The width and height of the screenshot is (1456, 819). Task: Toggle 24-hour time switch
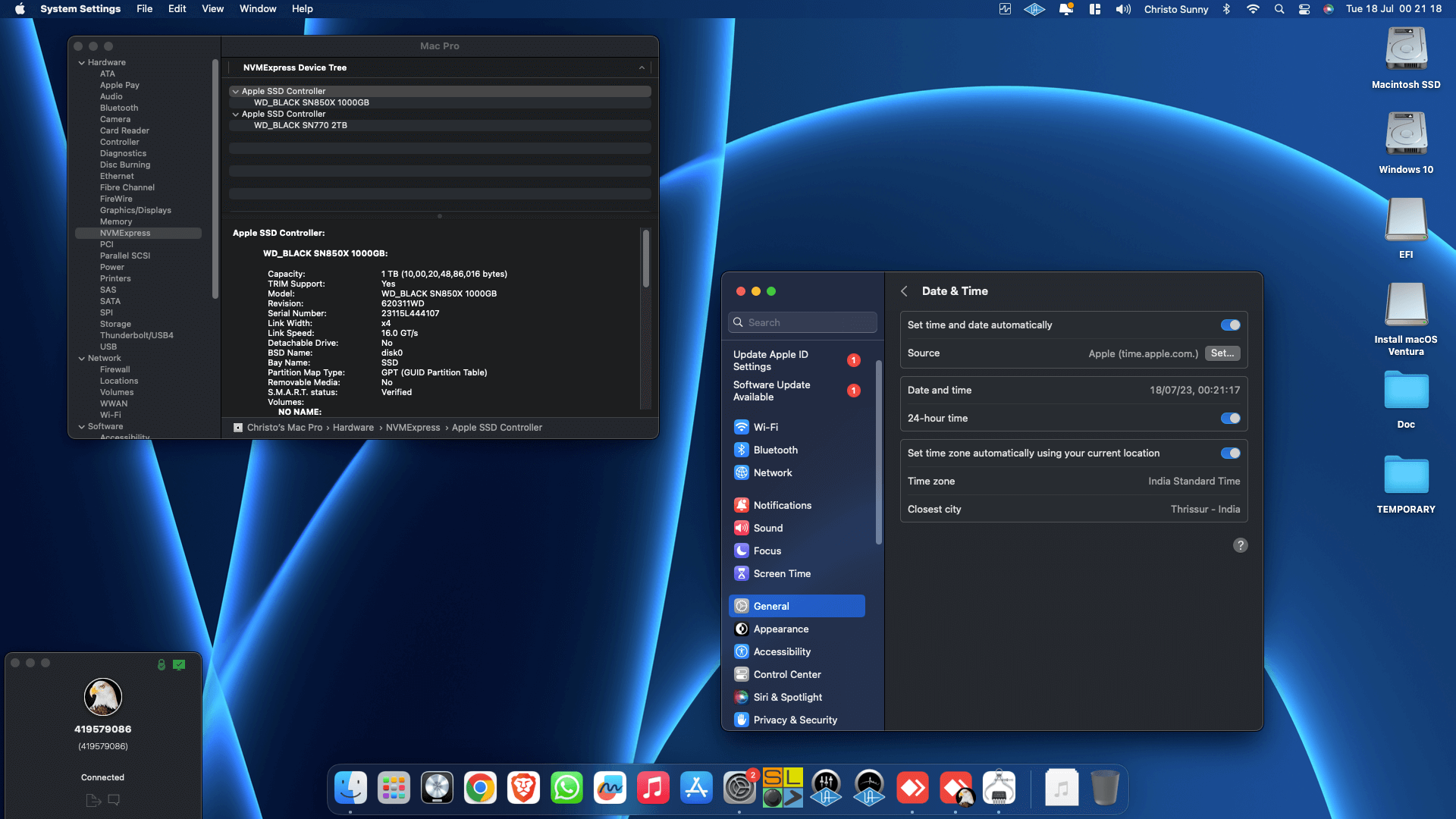pyautogui.click(x=1230, y=419)
